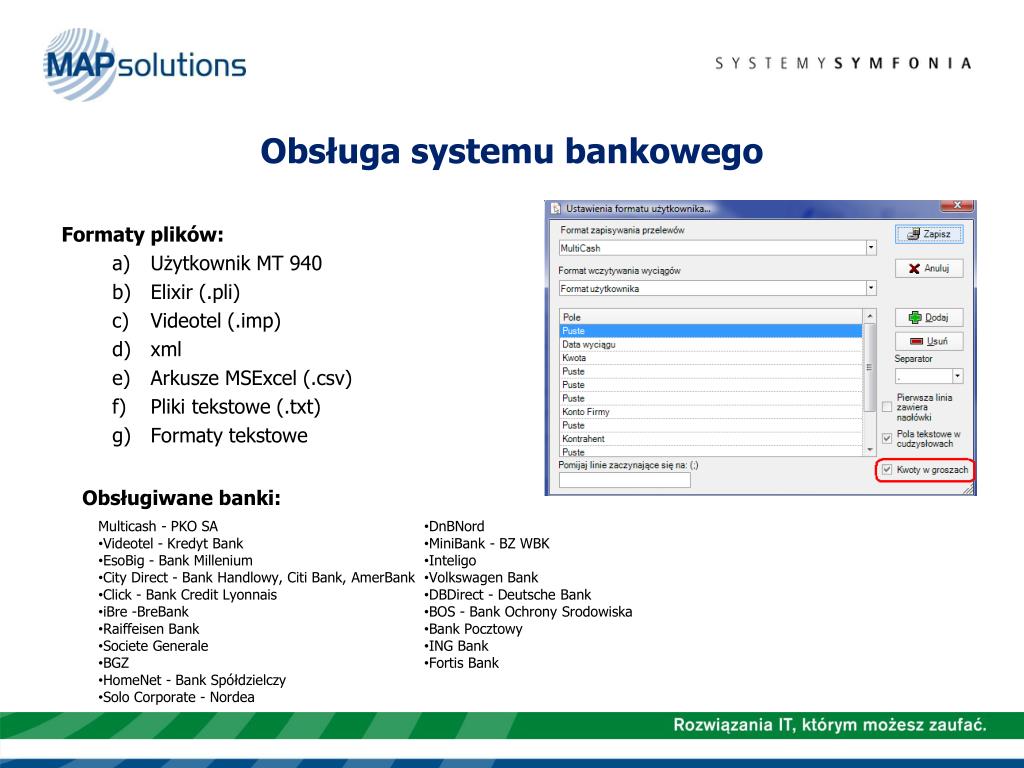The image size is (1024, 768).
Task: Click the MAPsolutions logo
Action: point(144,65)
